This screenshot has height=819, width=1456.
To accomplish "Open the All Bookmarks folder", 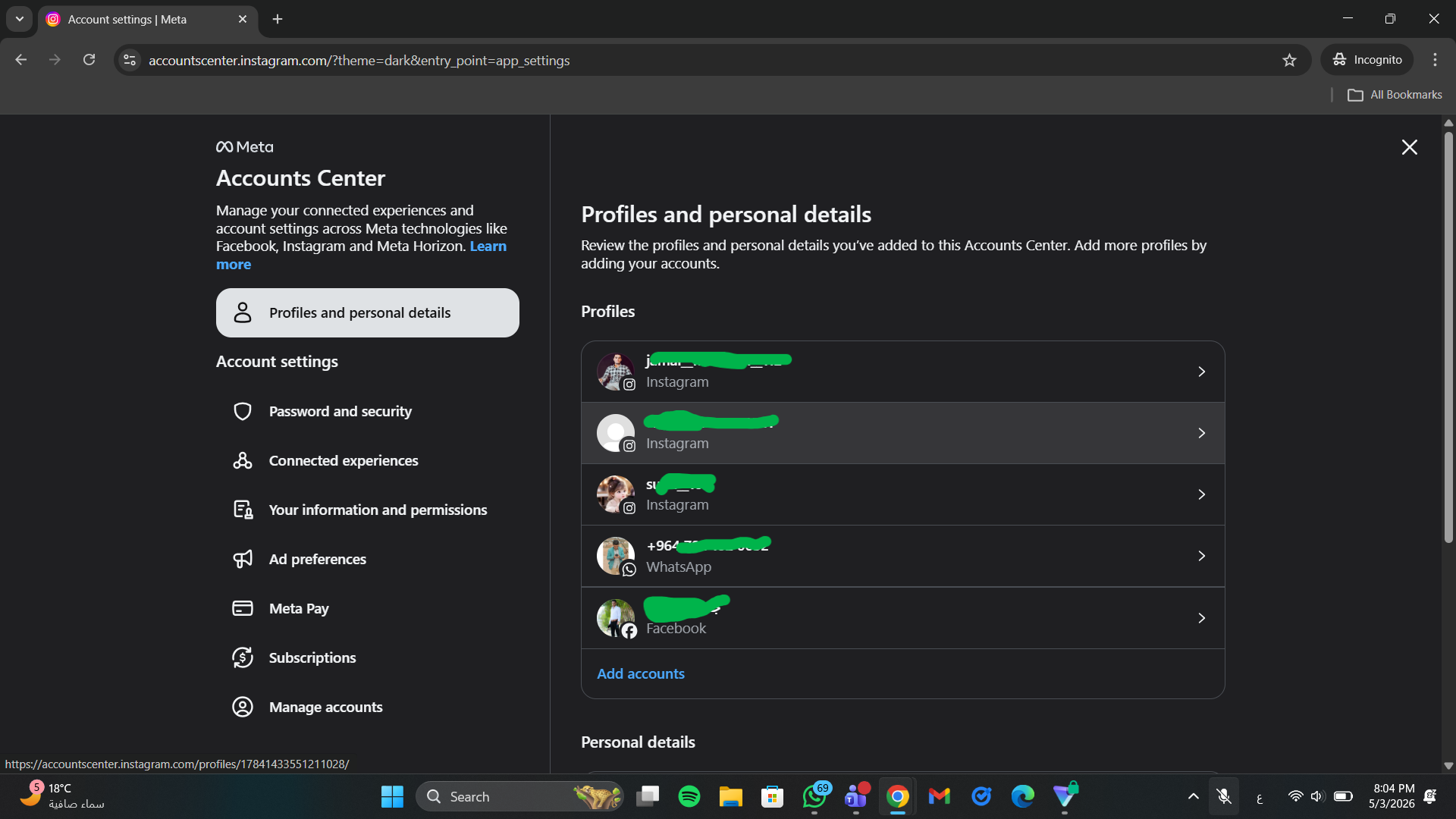I will click(x=1395, y=95).
